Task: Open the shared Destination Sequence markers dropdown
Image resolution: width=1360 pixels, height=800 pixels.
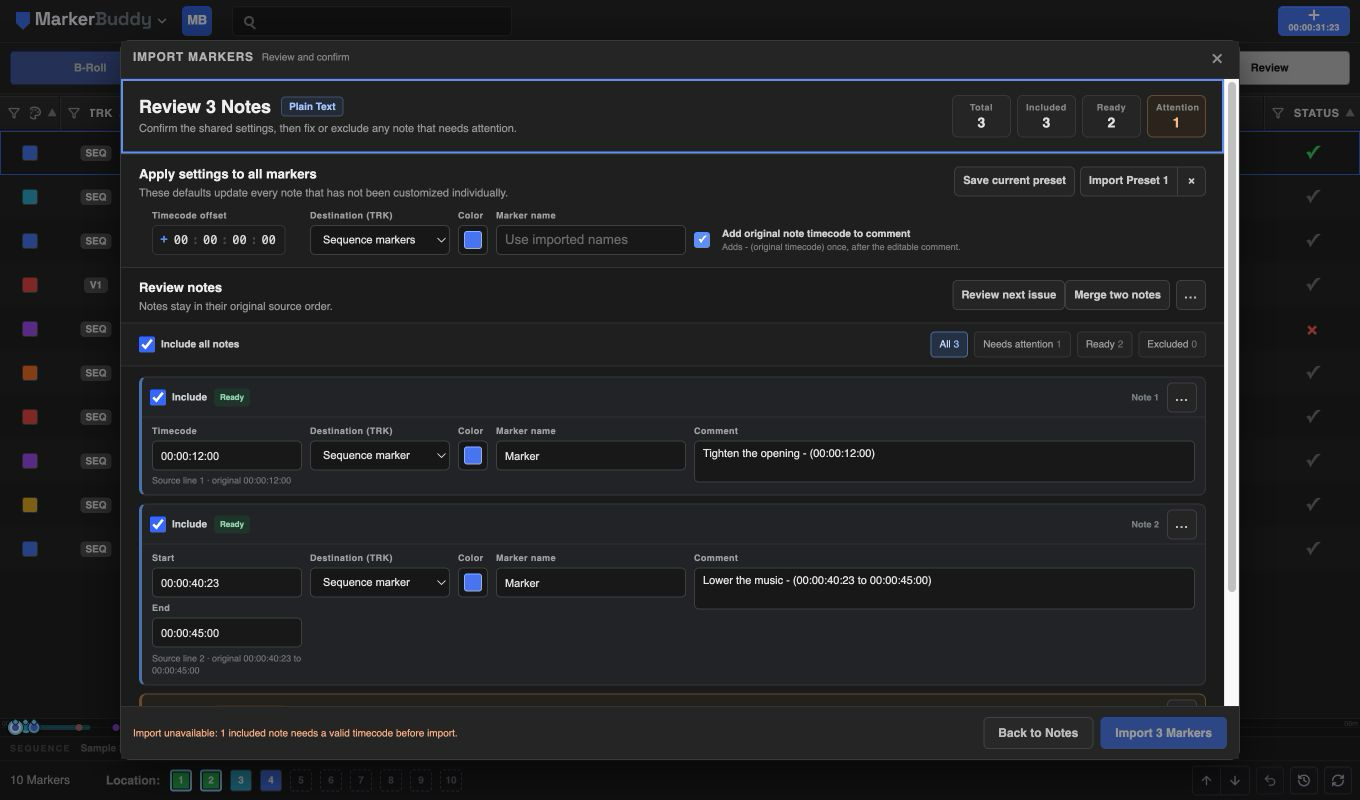Action: click(380, 240)
